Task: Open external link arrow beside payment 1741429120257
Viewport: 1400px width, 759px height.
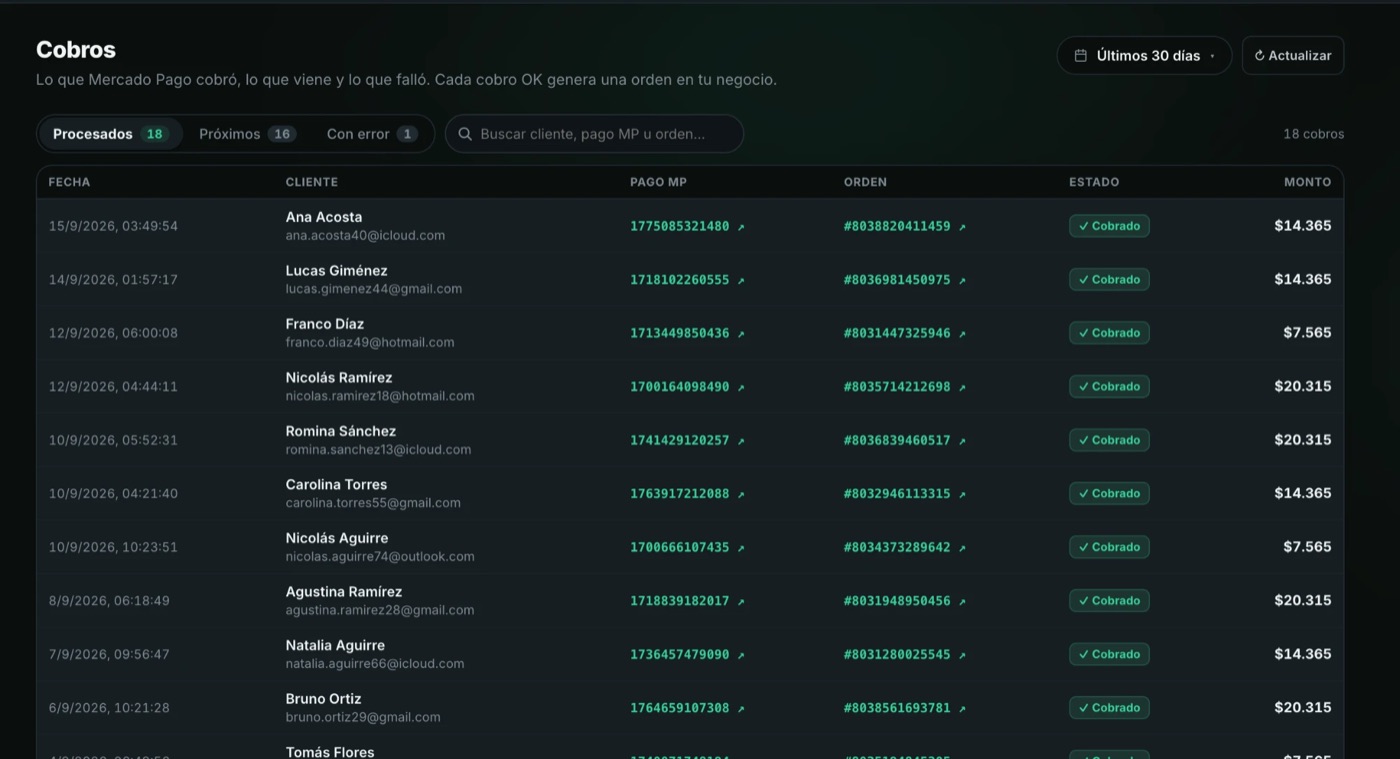Action: [741, 441]
